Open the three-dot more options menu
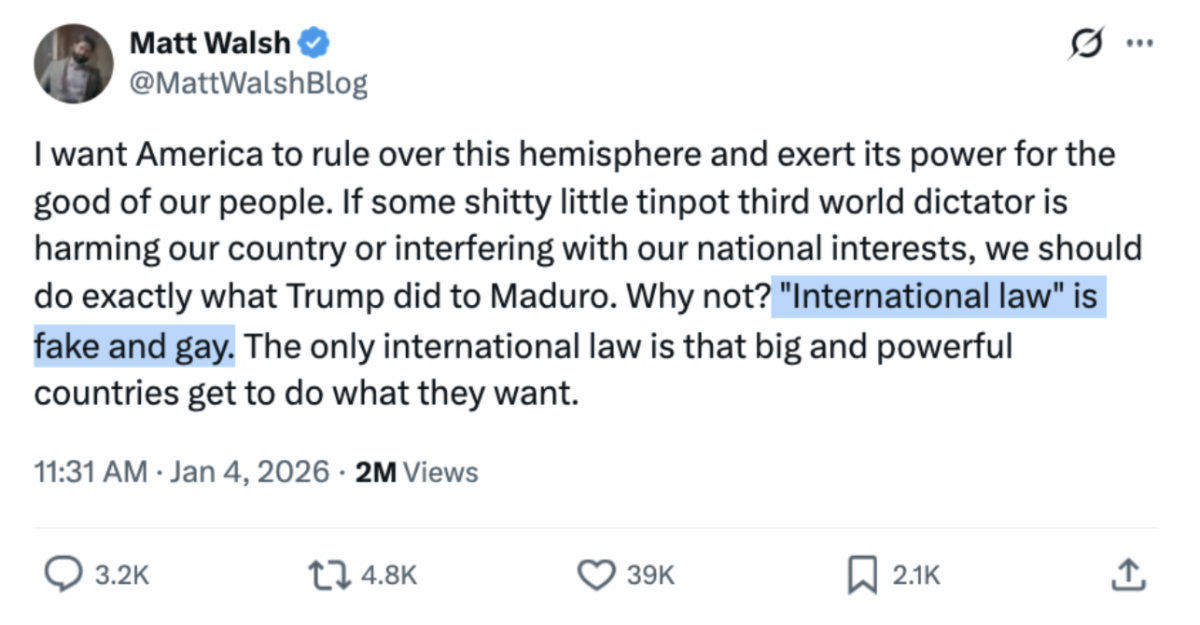The width and height of the screenshot is (1200, 625). (1140, 44)
